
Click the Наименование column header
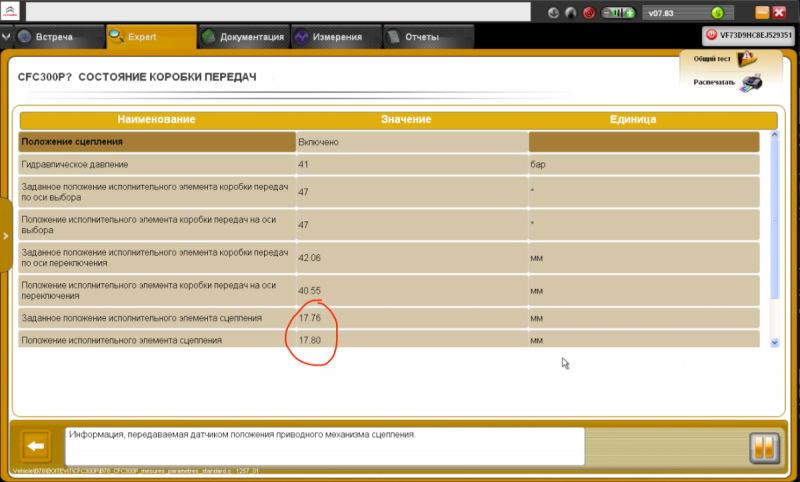pos(157,119)
